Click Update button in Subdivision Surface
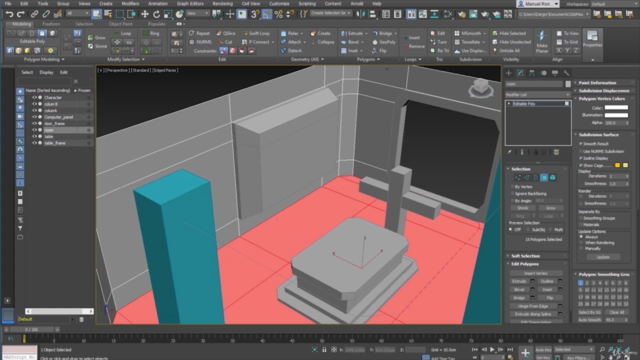Image resolution: width=640 pixels, height=360 pixels. click(x=603, y=257)
